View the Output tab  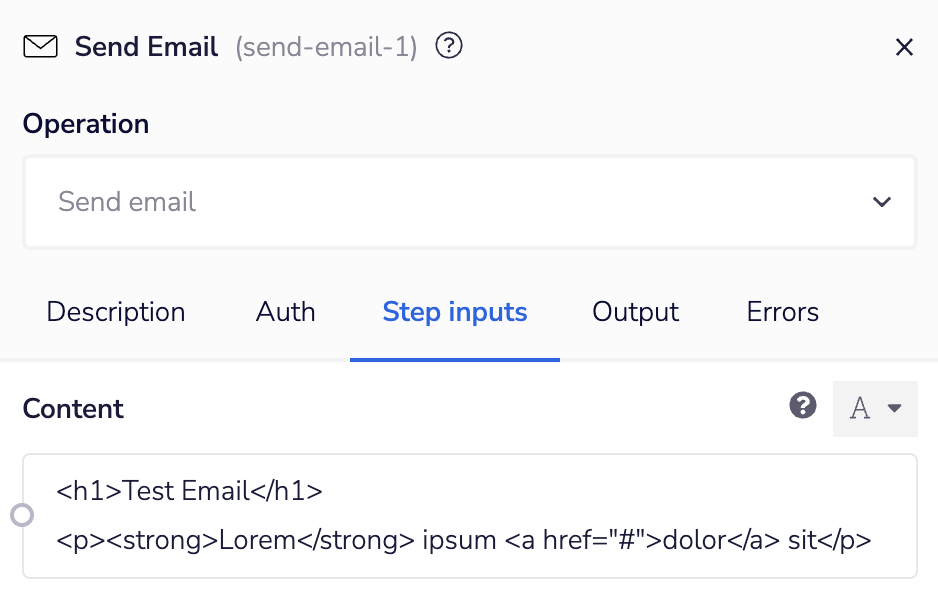point(635,312)
